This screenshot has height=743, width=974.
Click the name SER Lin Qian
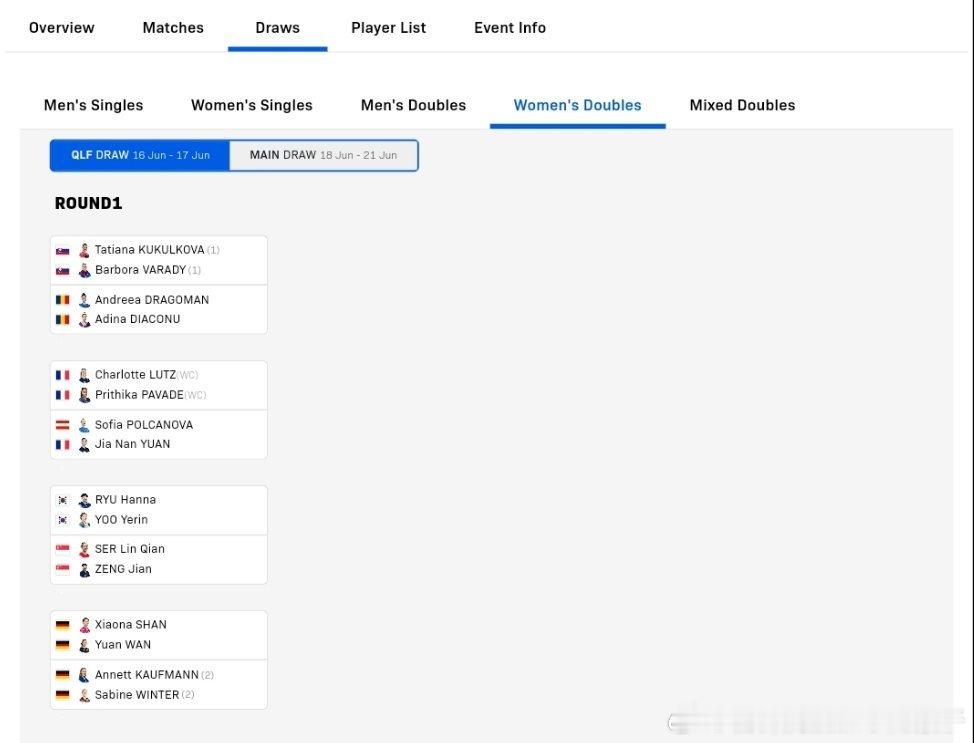[130, 549]
